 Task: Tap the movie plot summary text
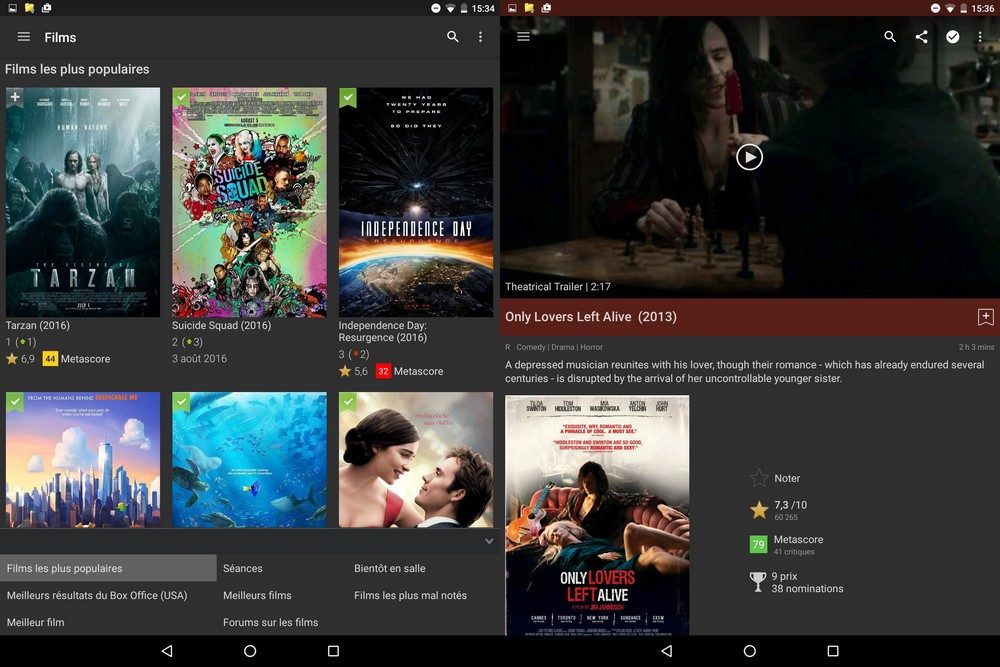coord(745,372)
